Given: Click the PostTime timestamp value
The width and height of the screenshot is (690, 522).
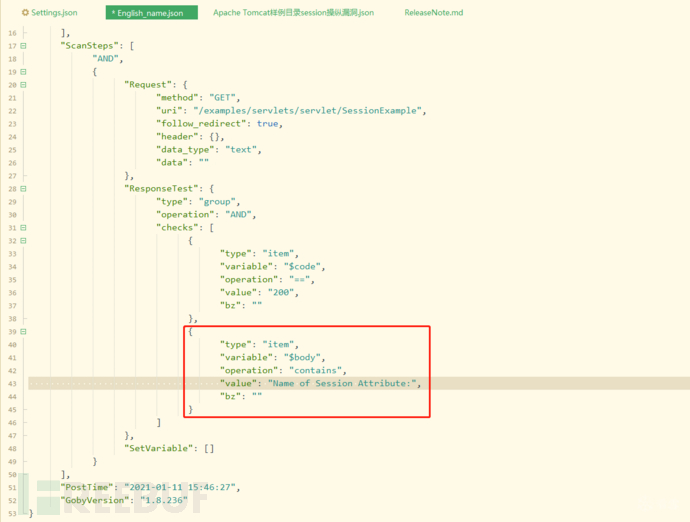Looking at the screenshot, I should (x=183, y=487).
